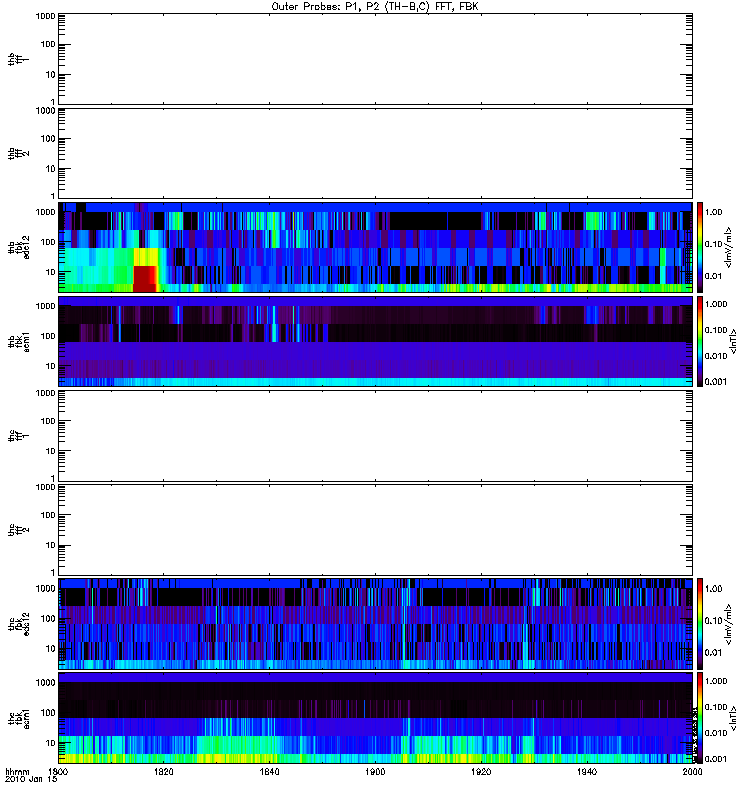Click the thc fbk edc12 y-axis title
Screen dimensions: 750x800
click(x=18, y=624)
